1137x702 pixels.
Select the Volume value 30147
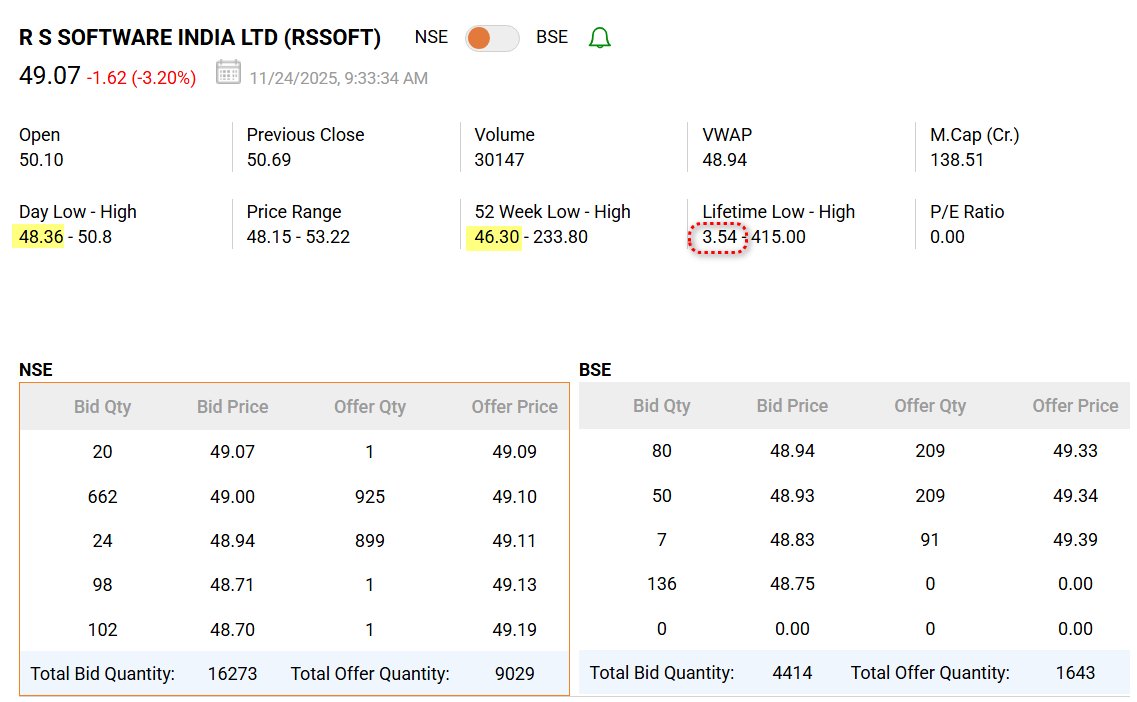[x=499, y=160]
